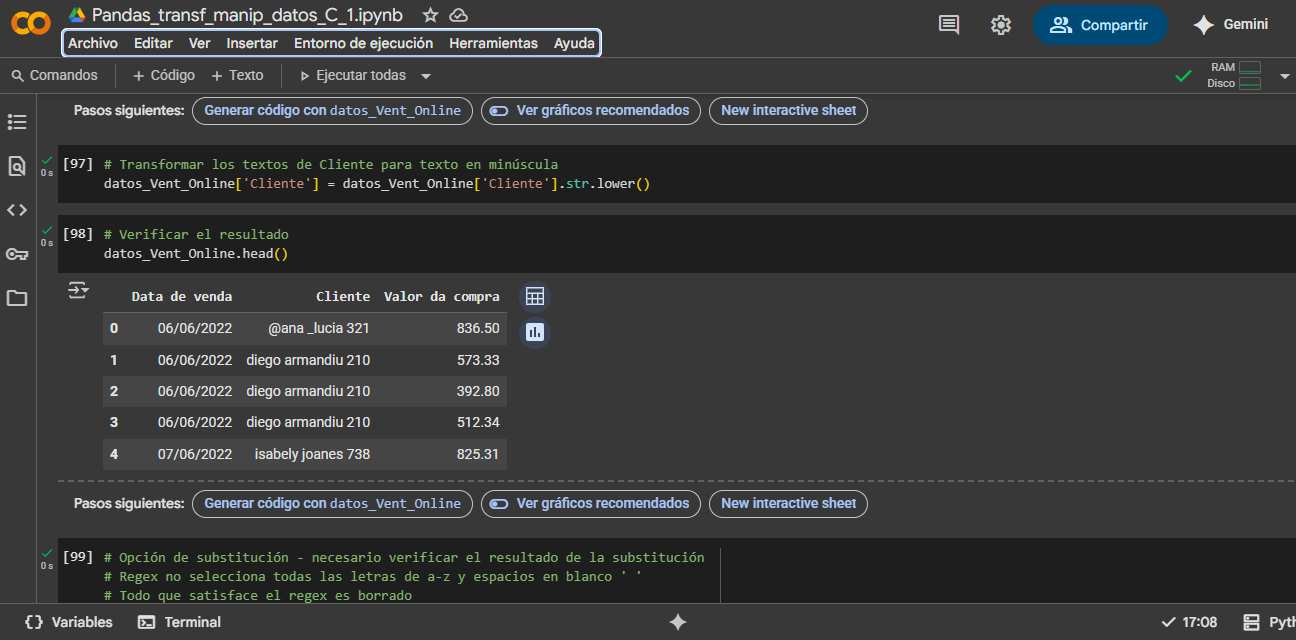The width and height of the screenshot is (1296, 640).
Task: Open the Entorno de ejecución menu
Action: 364,43
